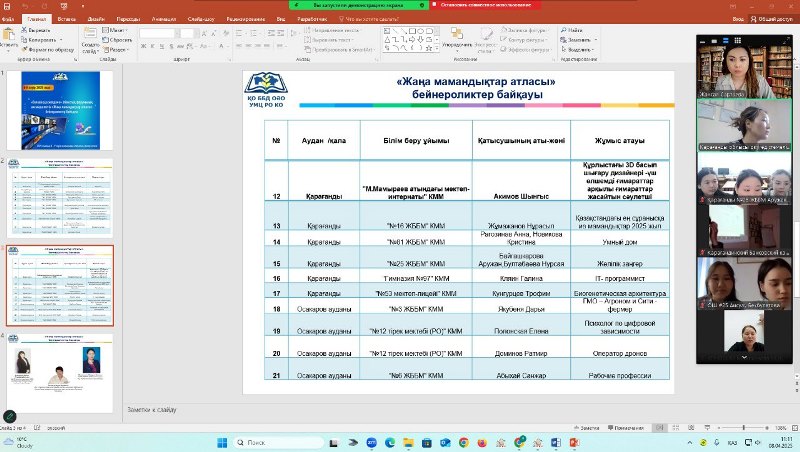The height and width of the screenshot is (452, 800).
Task: Expand the Layout (Макет) dropdown
Action: click(117, 30)
